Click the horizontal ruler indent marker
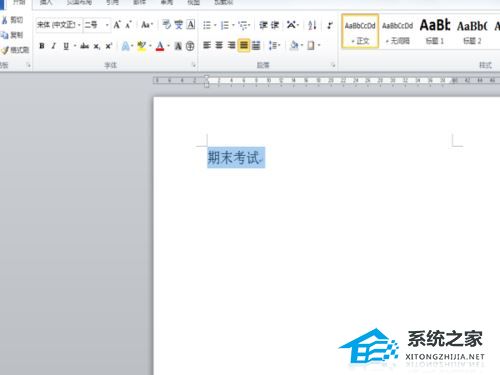This screenshot has height=375, width=500. tap(207, 81)
